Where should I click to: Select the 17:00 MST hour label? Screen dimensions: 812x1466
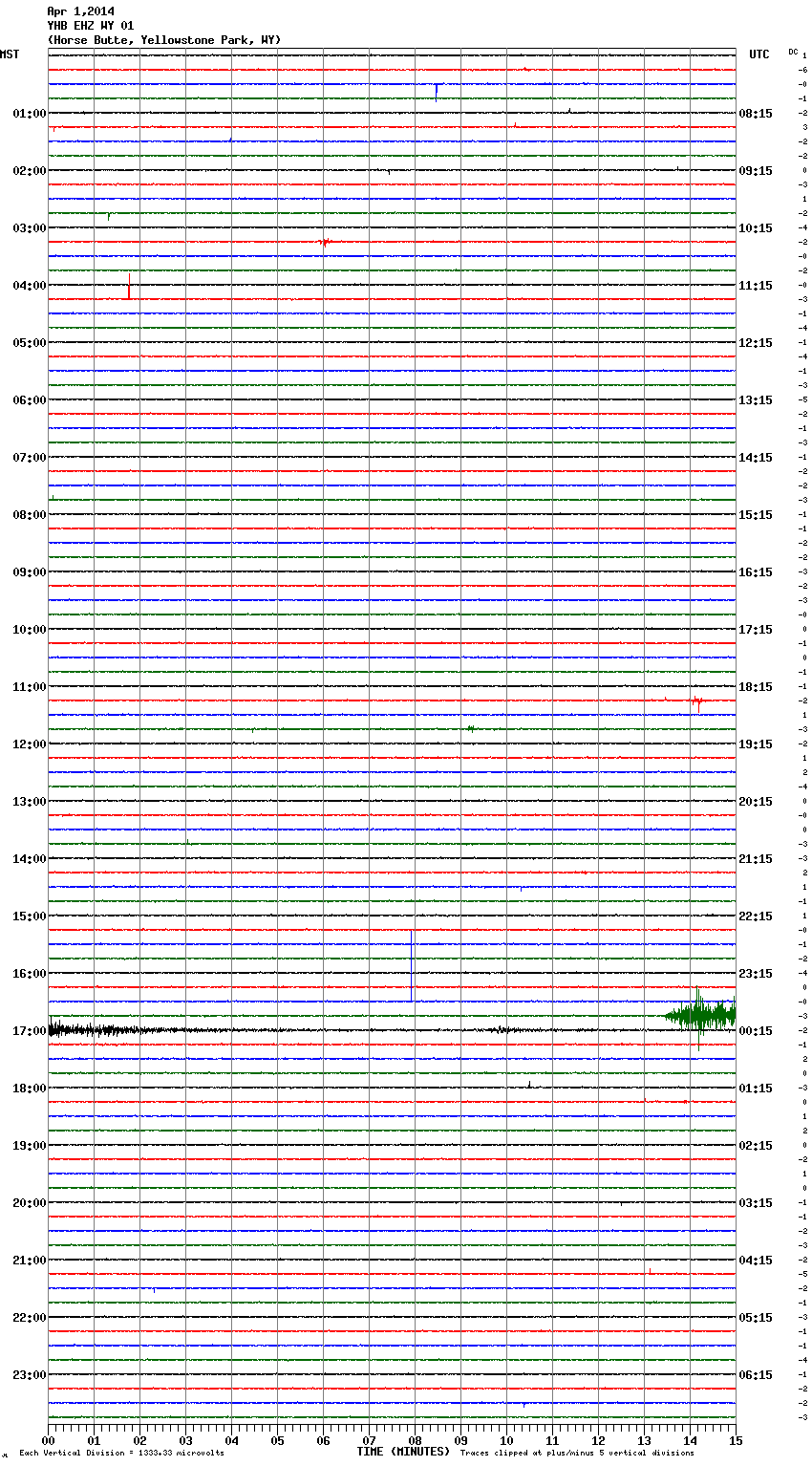click(x=29, y=1030)
